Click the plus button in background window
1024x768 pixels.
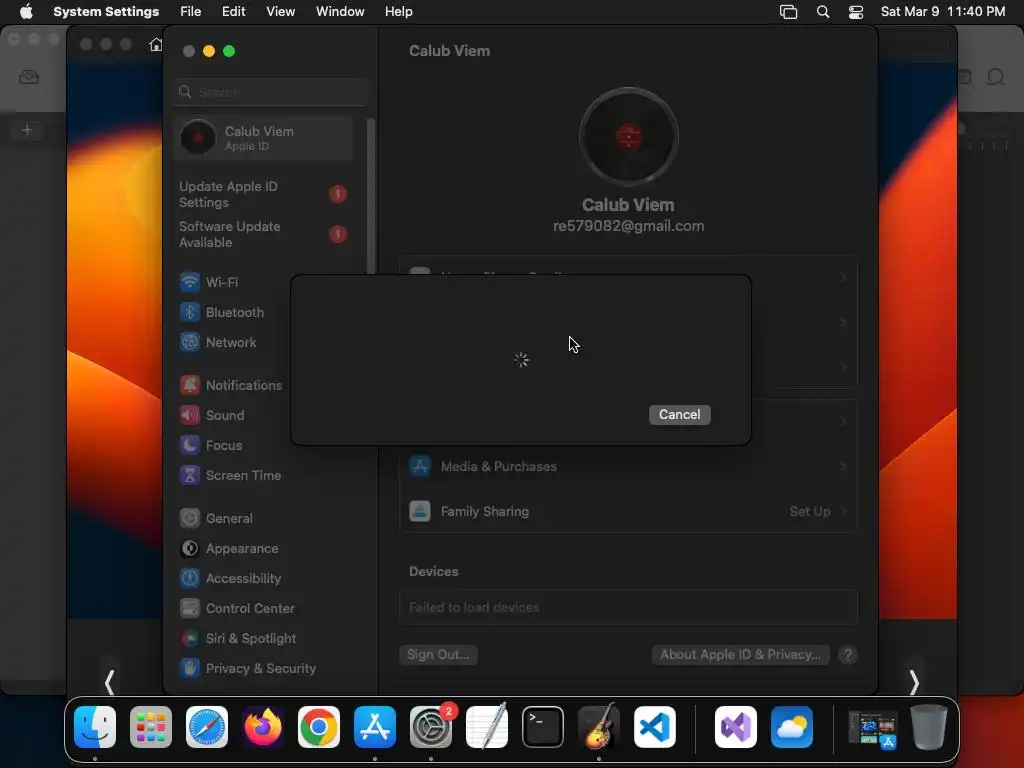click(x=27, y=130)
